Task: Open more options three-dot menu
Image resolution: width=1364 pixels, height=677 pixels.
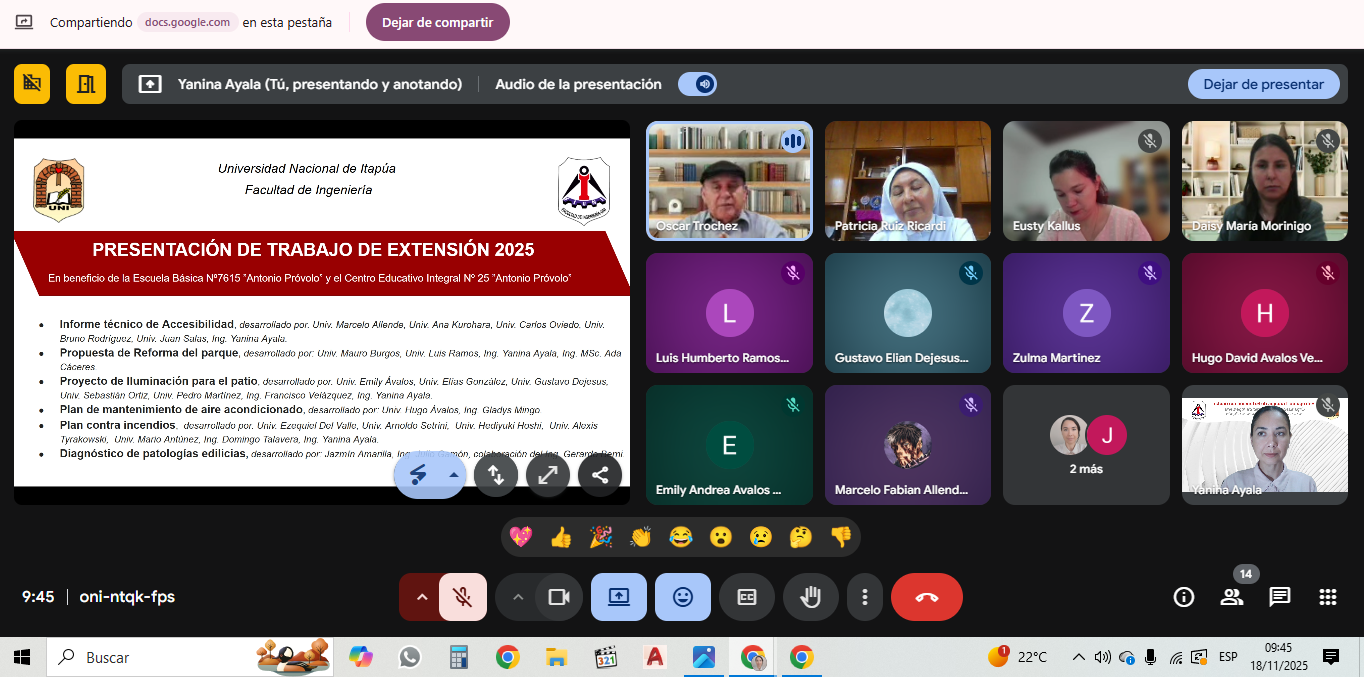Action: (x=864, y=597)
